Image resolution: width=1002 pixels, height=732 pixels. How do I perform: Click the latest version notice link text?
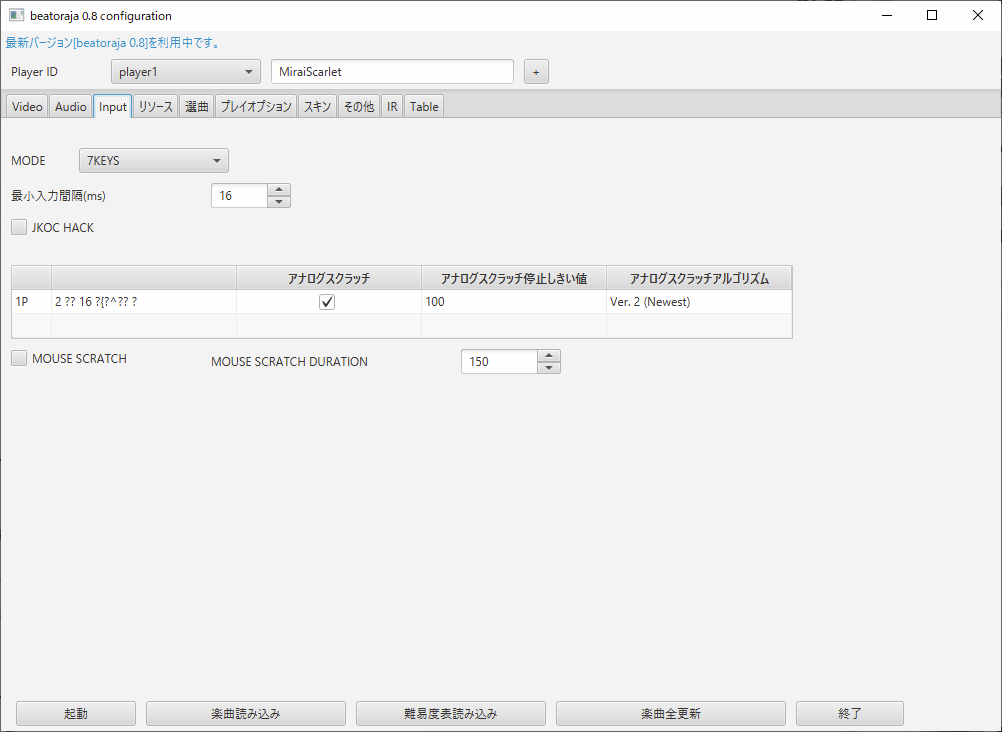113,43
